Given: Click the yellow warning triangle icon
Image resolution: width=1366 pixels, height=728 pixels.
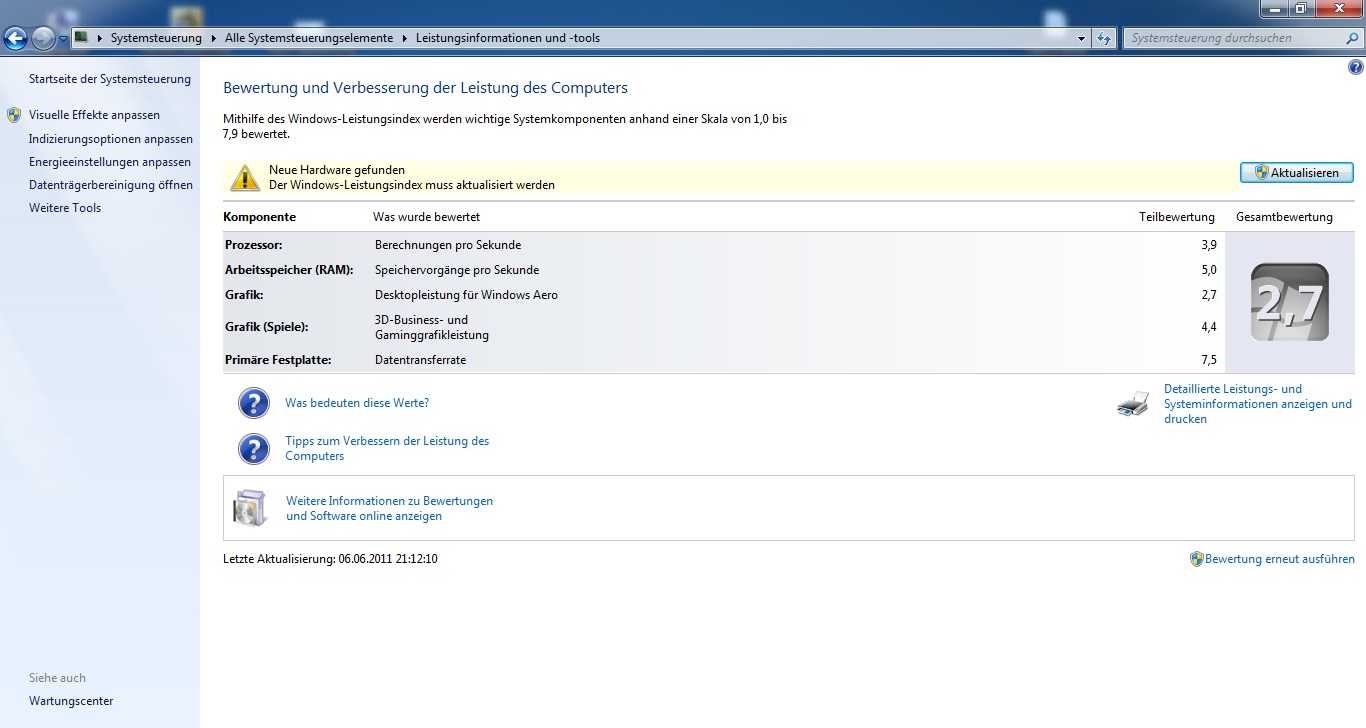Looking at the screenshot, I should pos(245,178).
